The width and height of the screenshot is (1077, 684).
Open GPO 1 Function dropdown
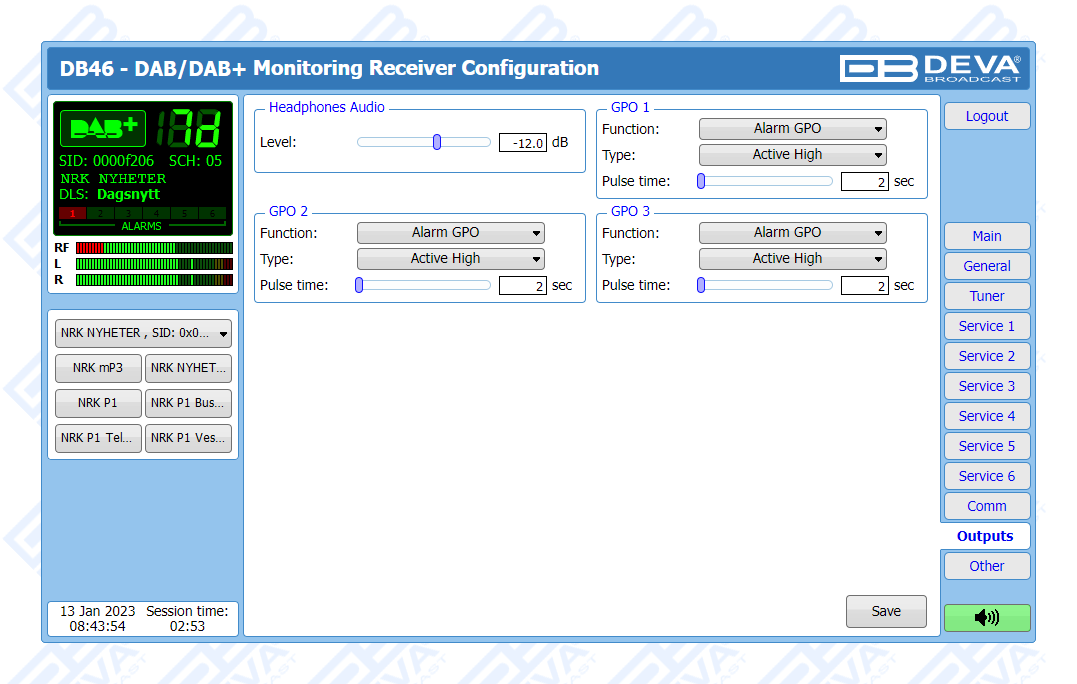coord(792,129)
